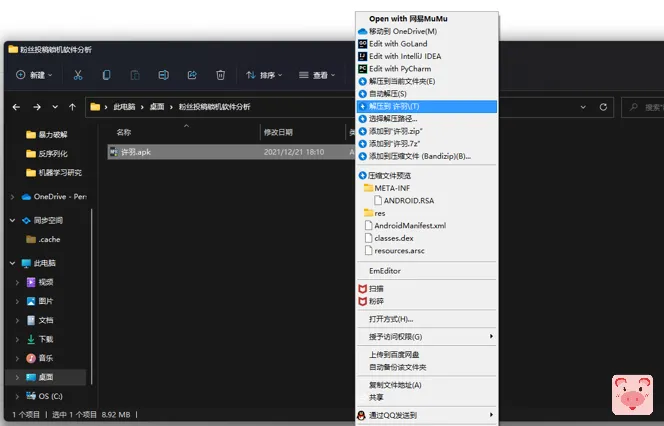
Task: Select 桌面 in the sidebar
Action: pos(46,377)
